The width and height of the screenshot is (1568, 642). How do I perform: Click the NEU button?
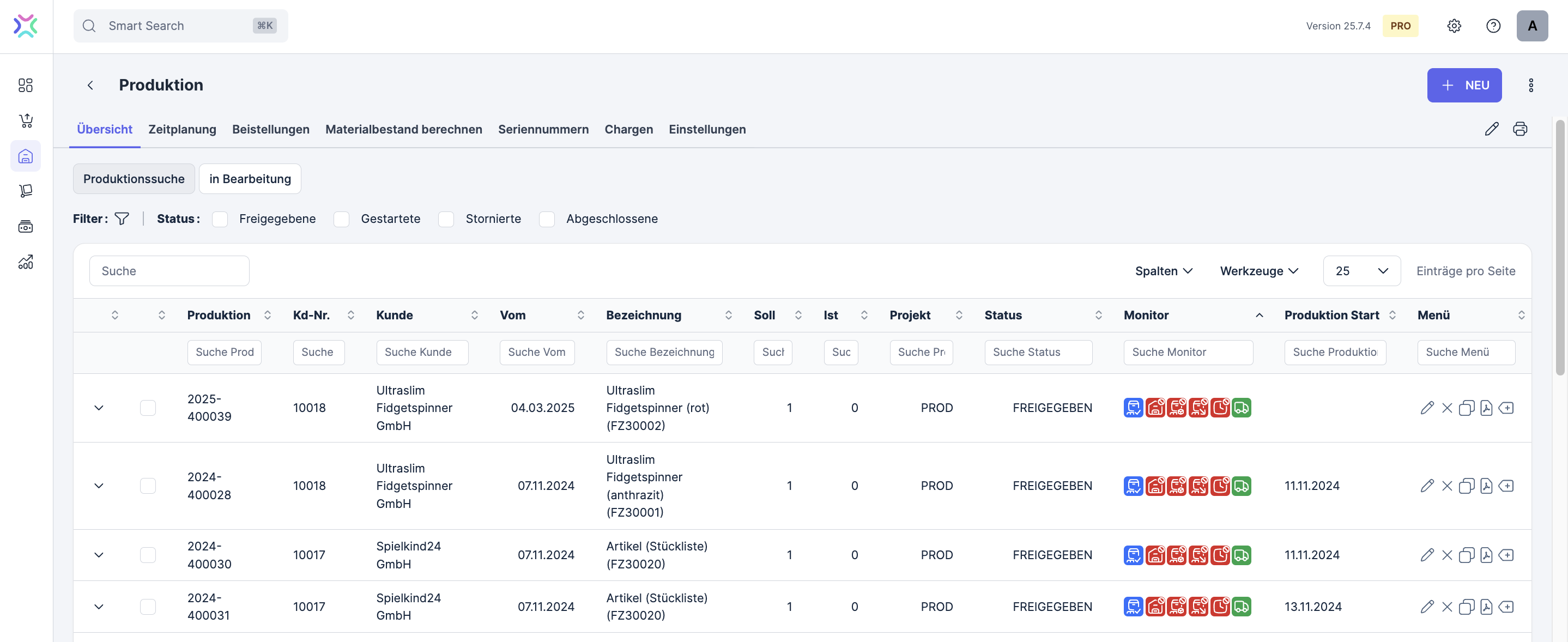pyautogui.click(x=1464, y=85)
